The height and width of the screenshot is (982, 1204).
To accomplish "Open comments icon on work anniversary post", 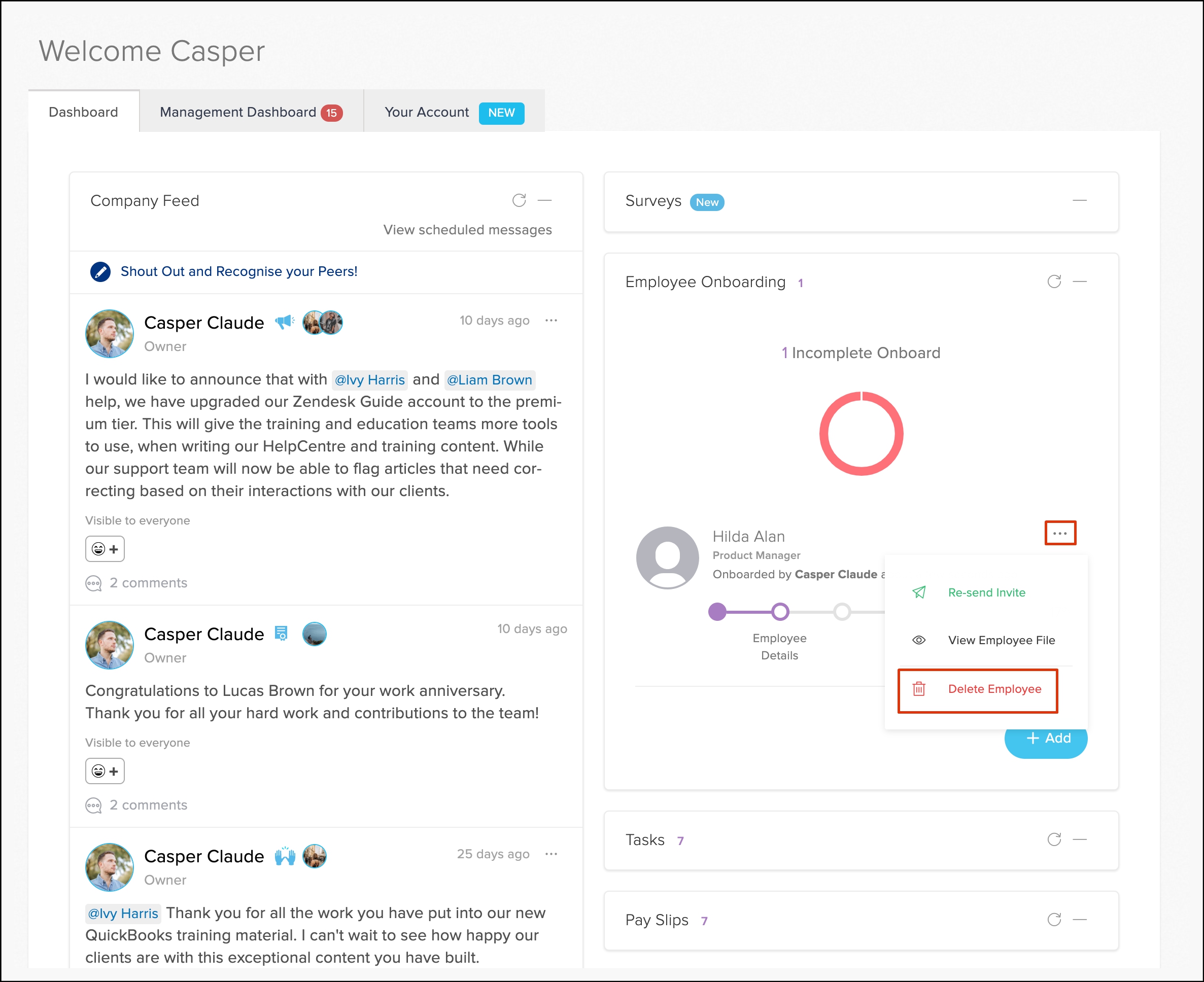I will click(93, 805).
